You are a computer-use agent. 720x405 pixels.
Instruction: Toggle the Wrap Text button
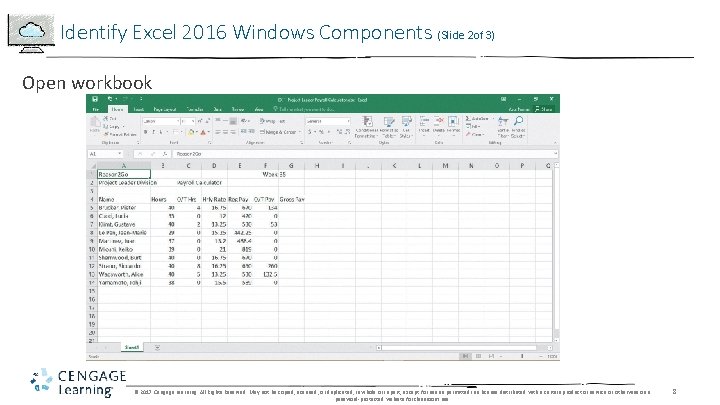272,121
